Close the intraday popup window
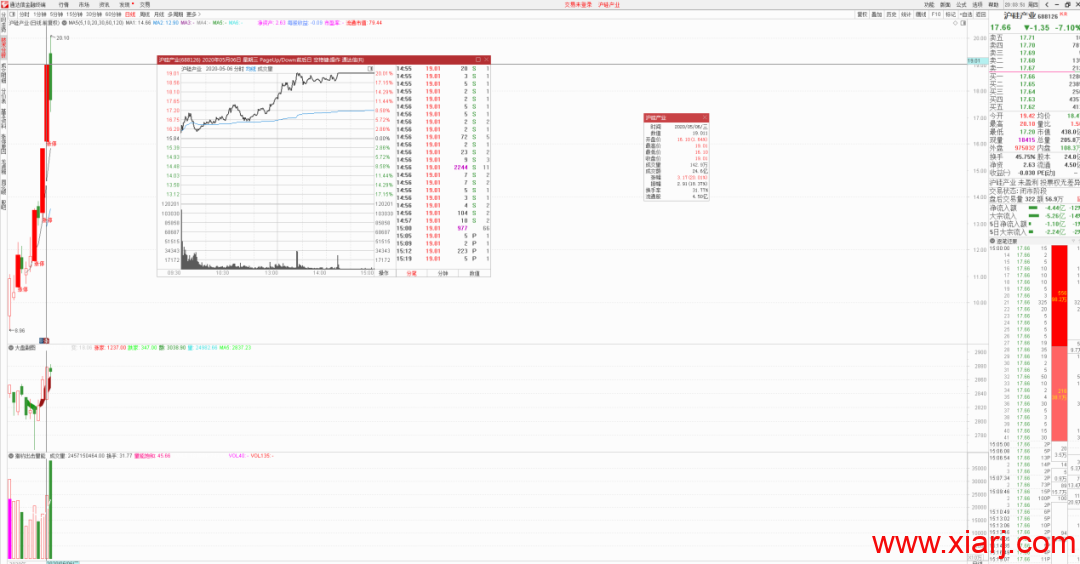The width and height of the screenshot is (1080, 564). [486, 60]
